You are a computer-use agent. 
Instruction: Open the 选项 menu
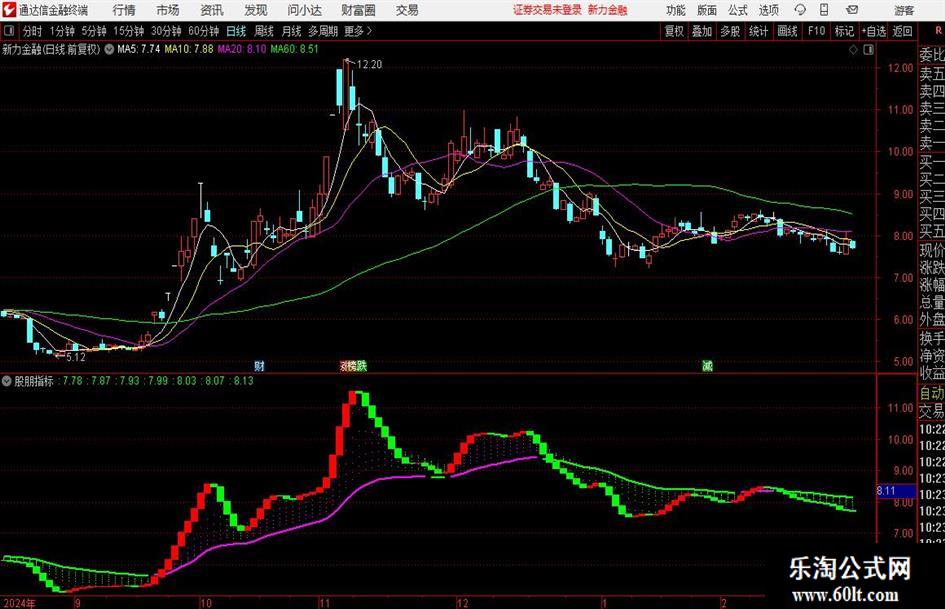coord(768,10)
